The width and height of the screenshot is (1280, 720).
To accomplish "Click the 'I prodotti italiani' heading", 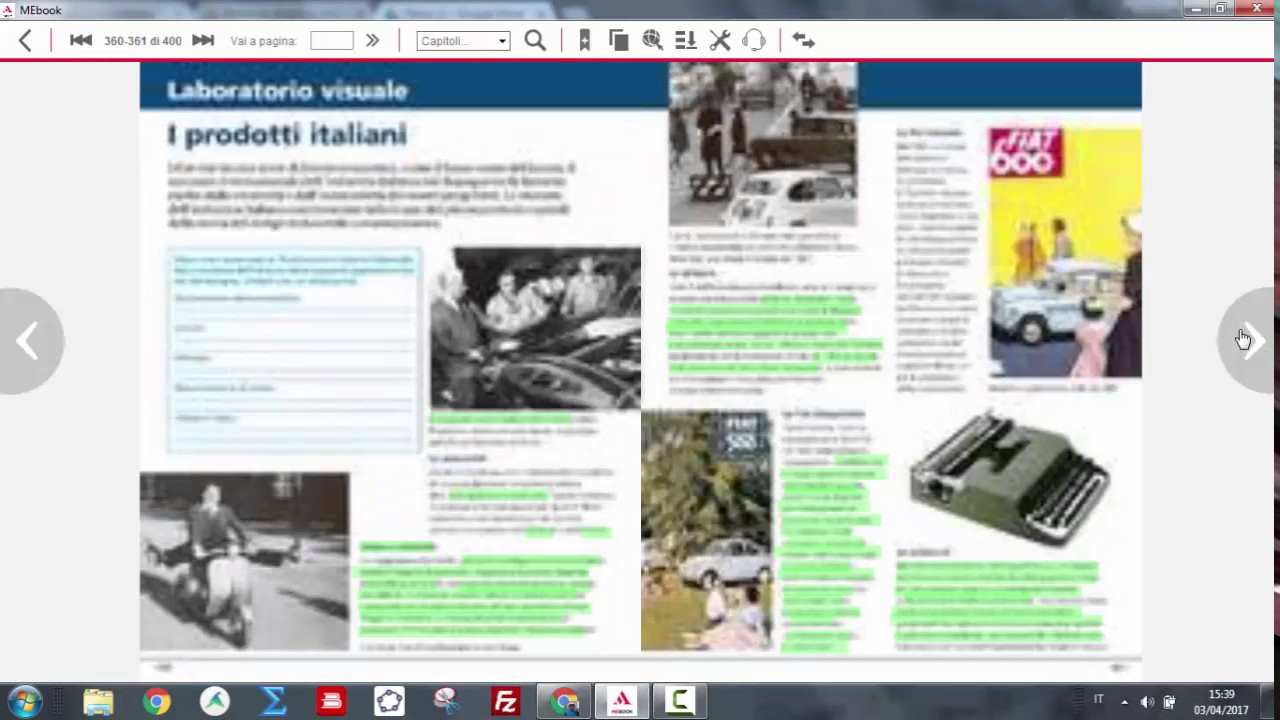I will point(287,134).
